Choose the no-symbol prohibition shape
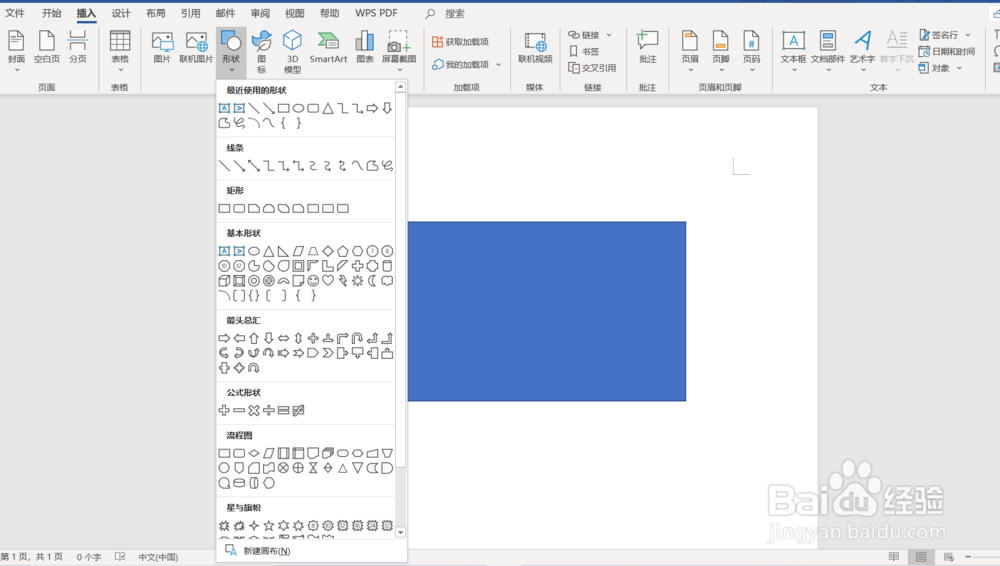The height and width of the screenshot is (566, 1000). click(x=268, y=281)
